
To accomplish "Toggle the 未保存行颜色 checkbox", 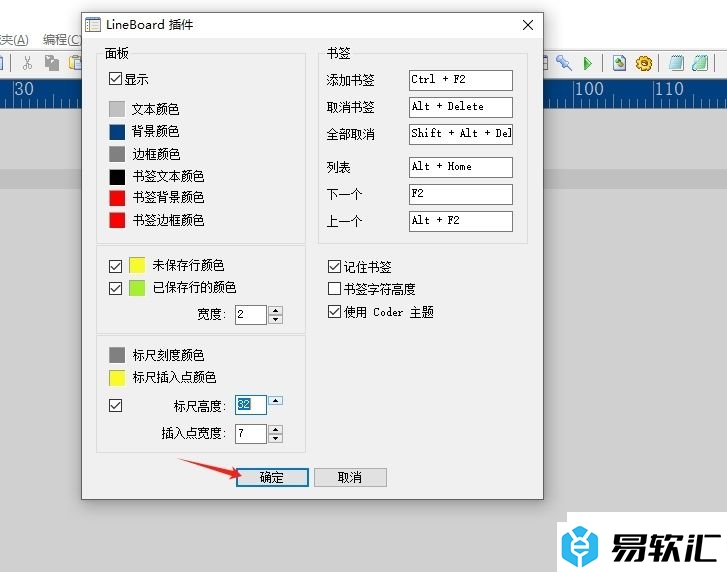I will [x=115, y=266].
